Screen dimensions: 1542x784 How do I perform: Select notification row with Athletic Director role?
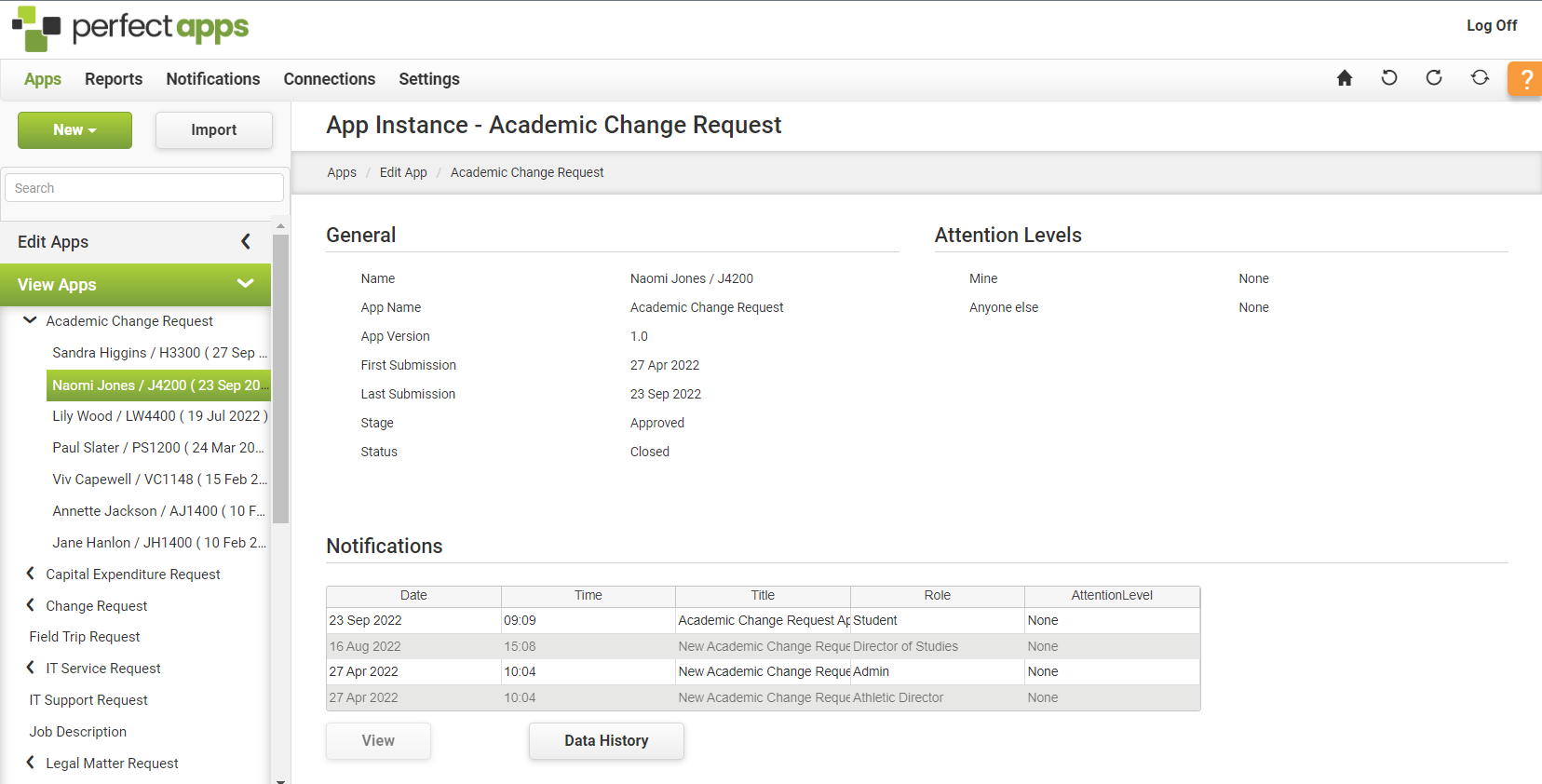click(x=763, y=697)
